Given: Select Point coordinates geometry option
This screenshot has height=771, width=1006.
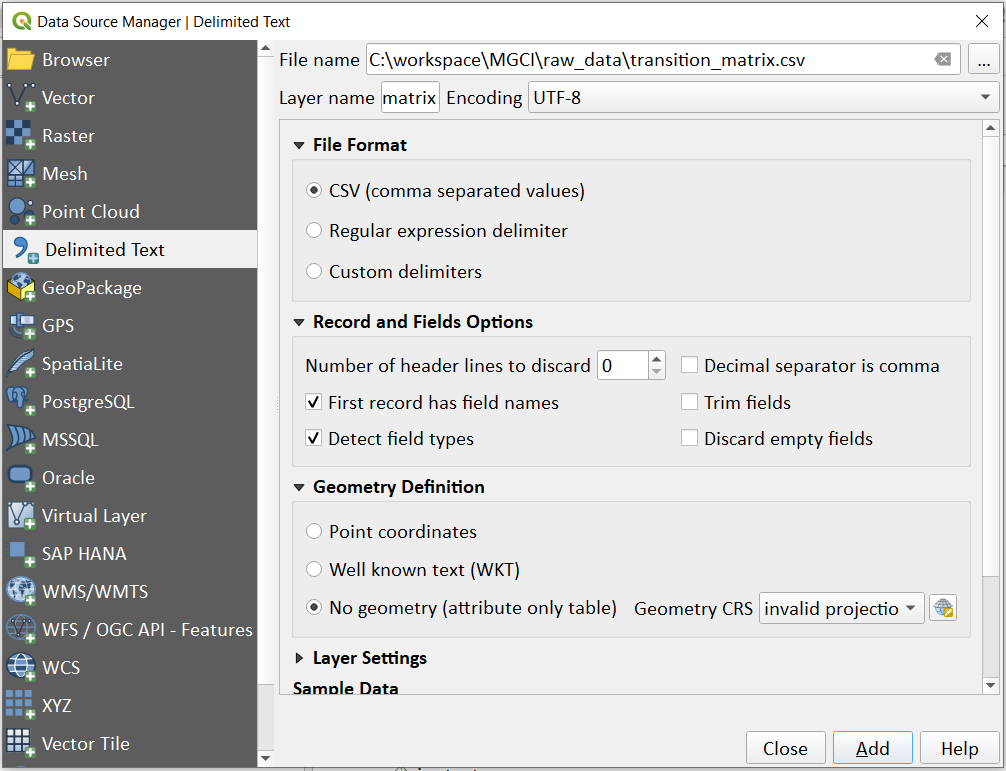Looking at the screenshot, I should [x=314, y=531].
